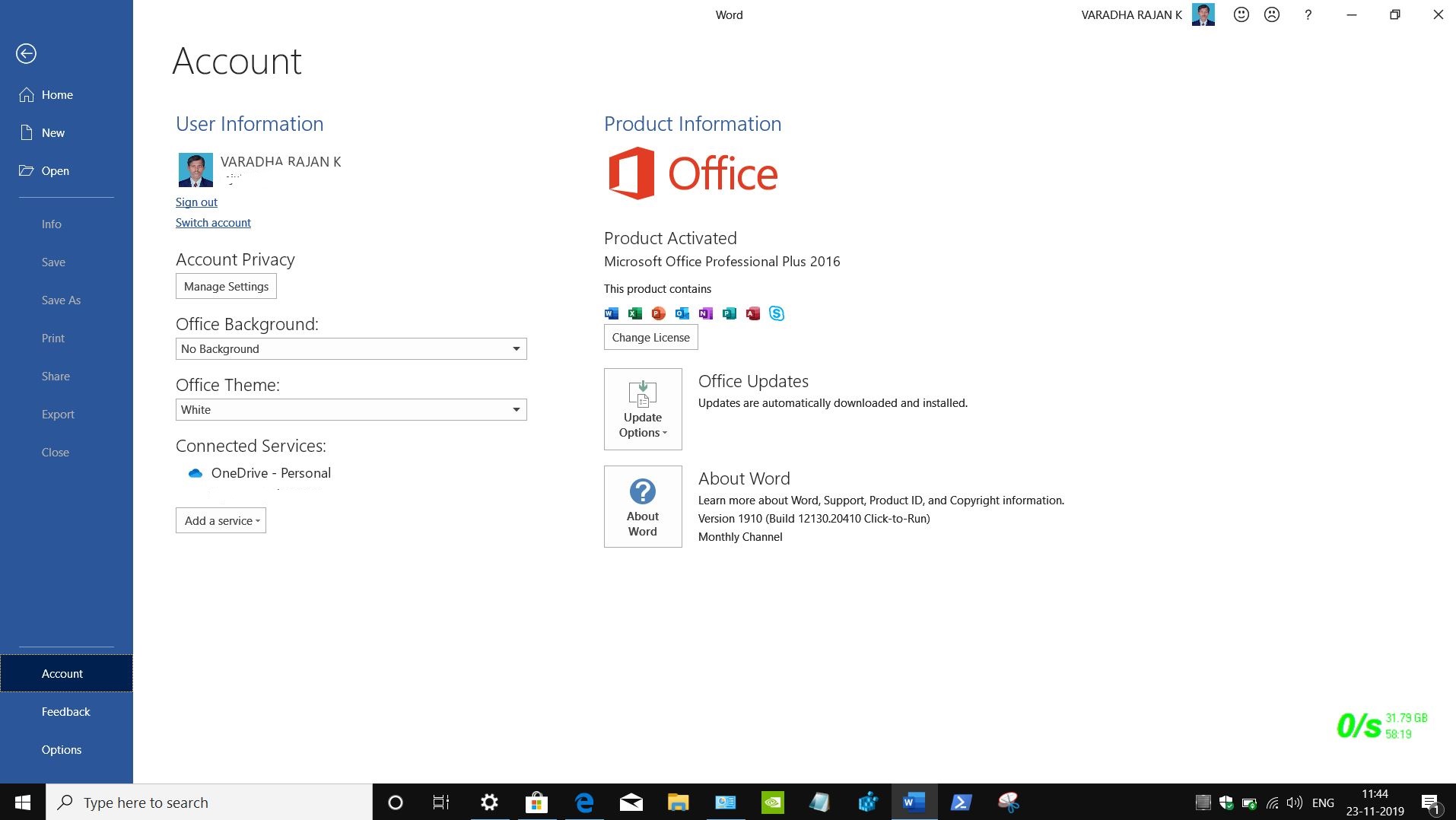Click the Sign out link
1456x820 pixels.
click(x=196, y=202)
